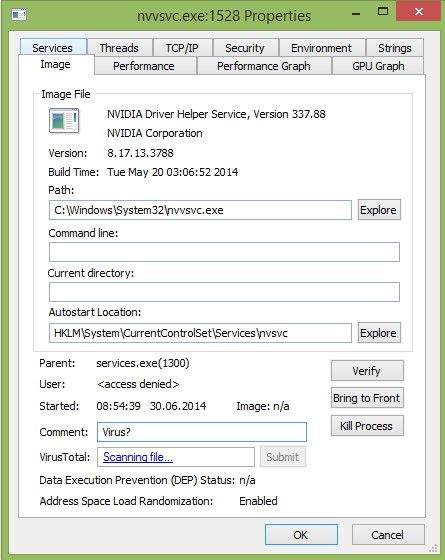Image resolution: width=445 pixels, height=560 pixels.
Task: Open the TCP/IP tab
Action: click(x=182, y=48)
